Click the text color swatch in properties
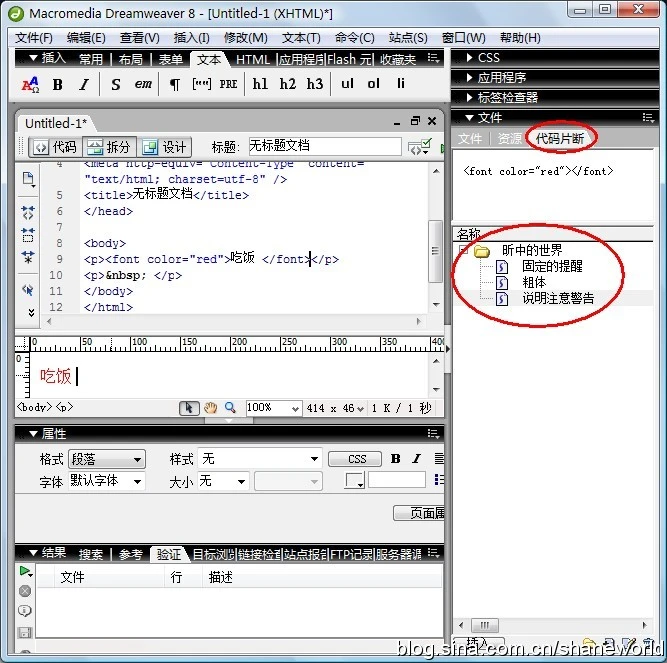Screen dimensions: 667x663 [x=355, y=481]
